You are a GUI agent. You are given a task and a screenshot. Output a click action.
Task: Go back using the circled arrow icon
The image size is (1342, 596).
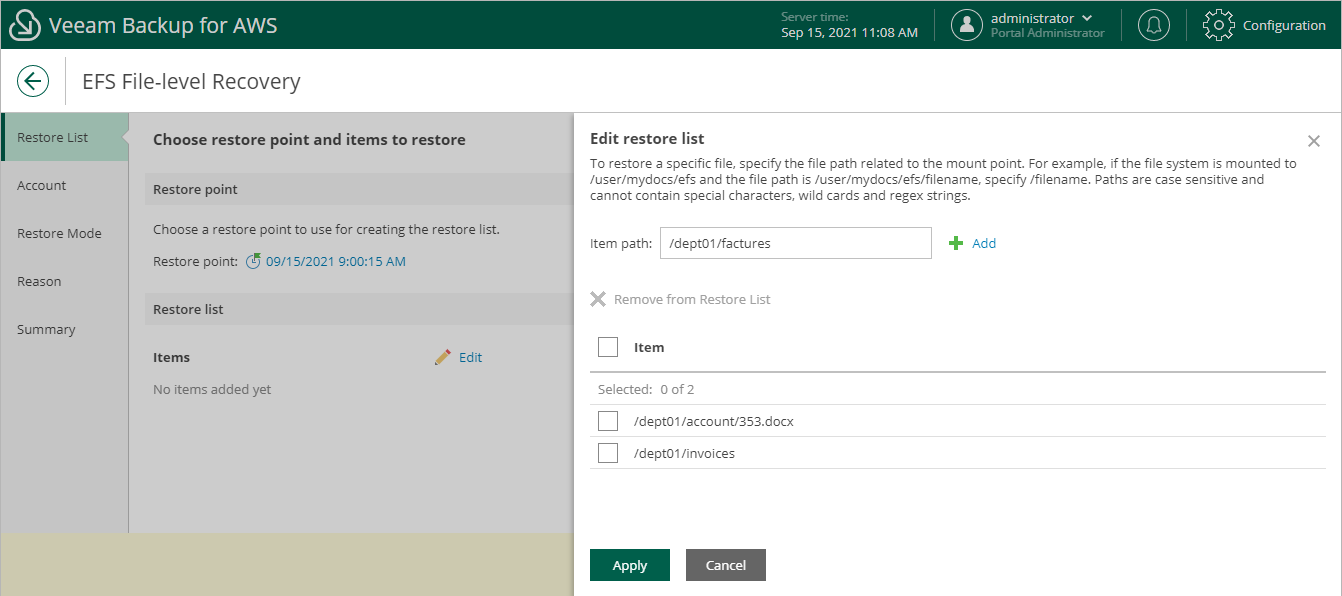tap(33, 81)
